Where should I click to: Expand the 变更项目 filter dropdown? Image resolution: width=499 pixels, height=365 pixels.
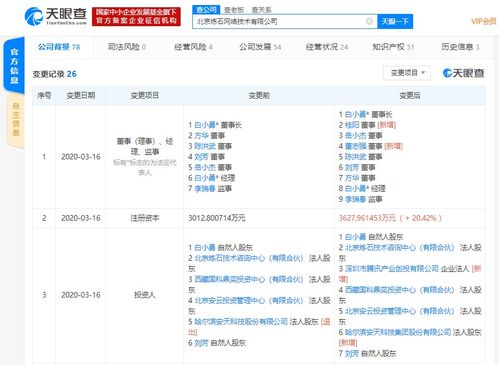point(407,73)
